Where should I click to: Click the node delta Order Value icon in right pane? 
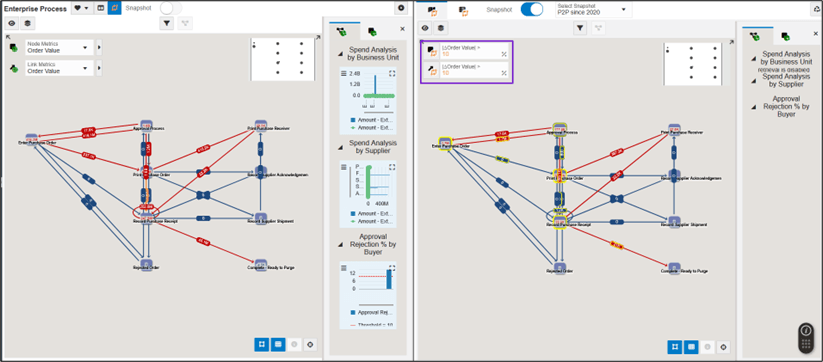point(431,50)
